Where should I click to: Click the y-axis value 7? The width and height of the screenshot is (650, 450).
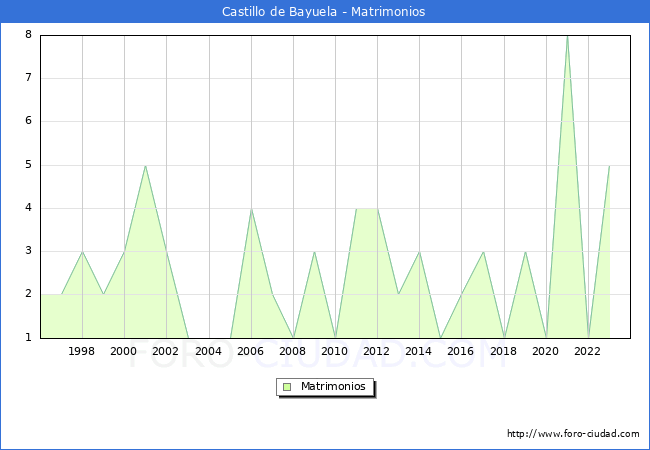click(28, 77)
